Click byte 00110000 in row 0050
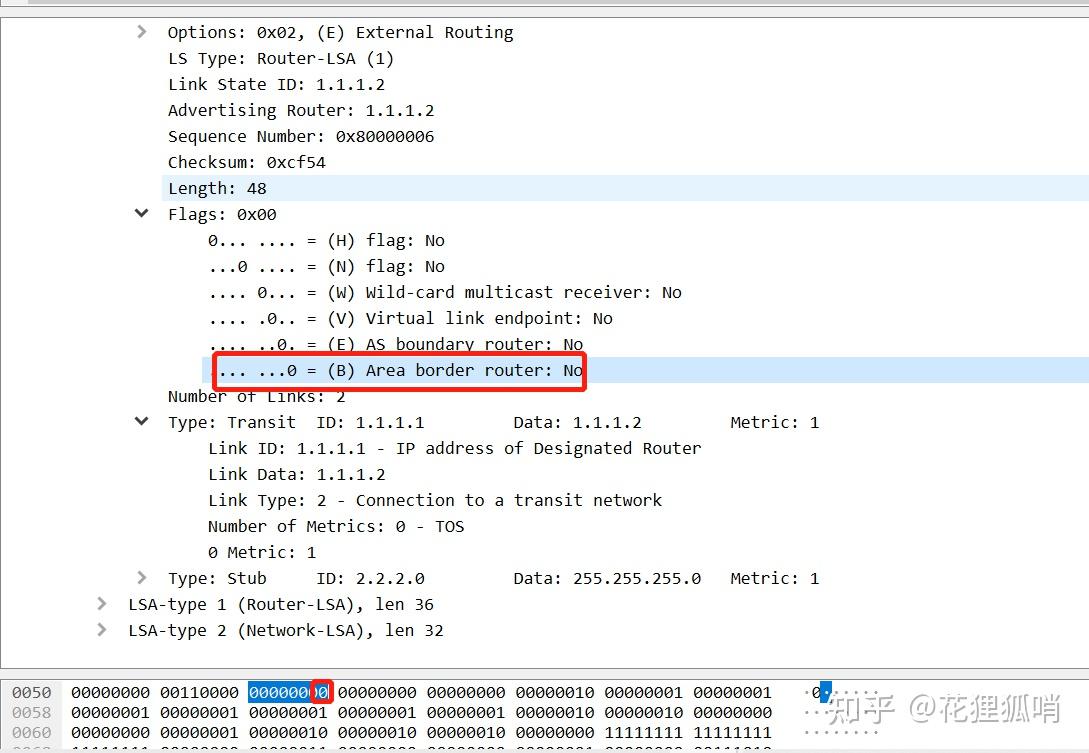Screen dimensions: 1089x753 pyautogui.click(x=199, y=693)
